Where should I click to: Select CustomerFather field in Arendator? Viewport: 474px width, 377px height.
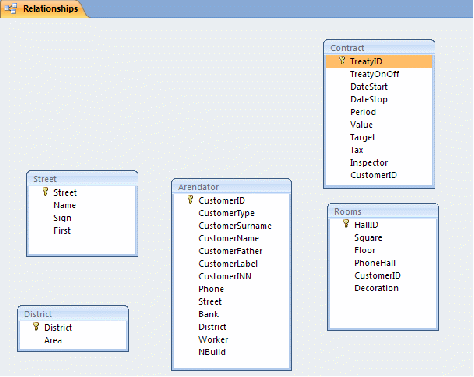tap(231, 251)
